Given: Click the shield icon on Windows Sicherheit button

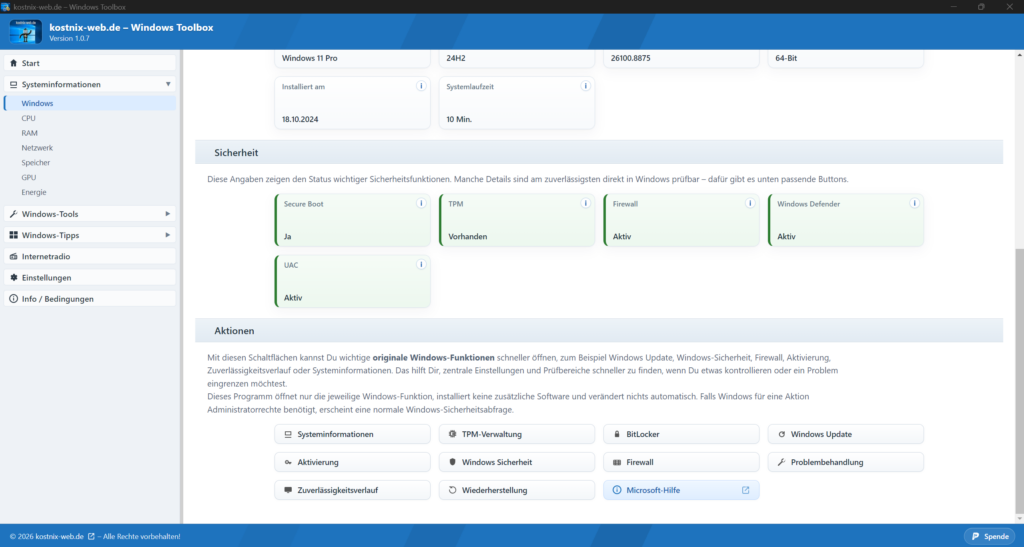Looking at the screenshot, I should (x=452, y=462).
